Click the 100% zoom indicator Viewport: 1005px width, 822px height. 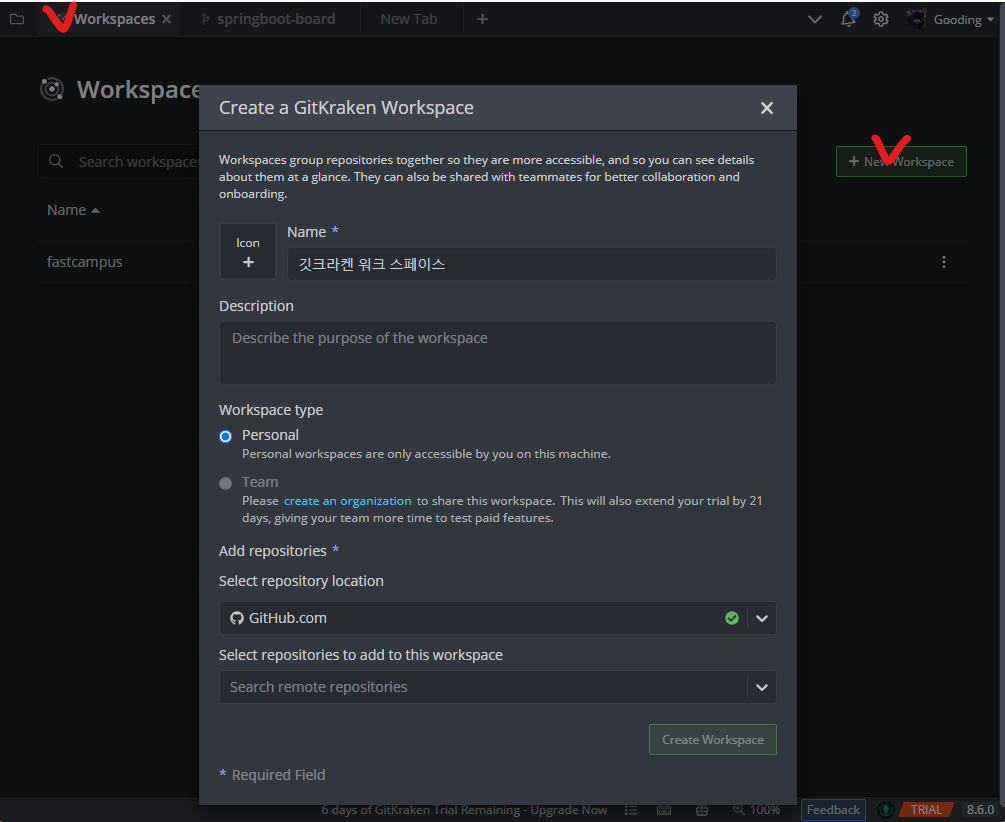[756, 810]
